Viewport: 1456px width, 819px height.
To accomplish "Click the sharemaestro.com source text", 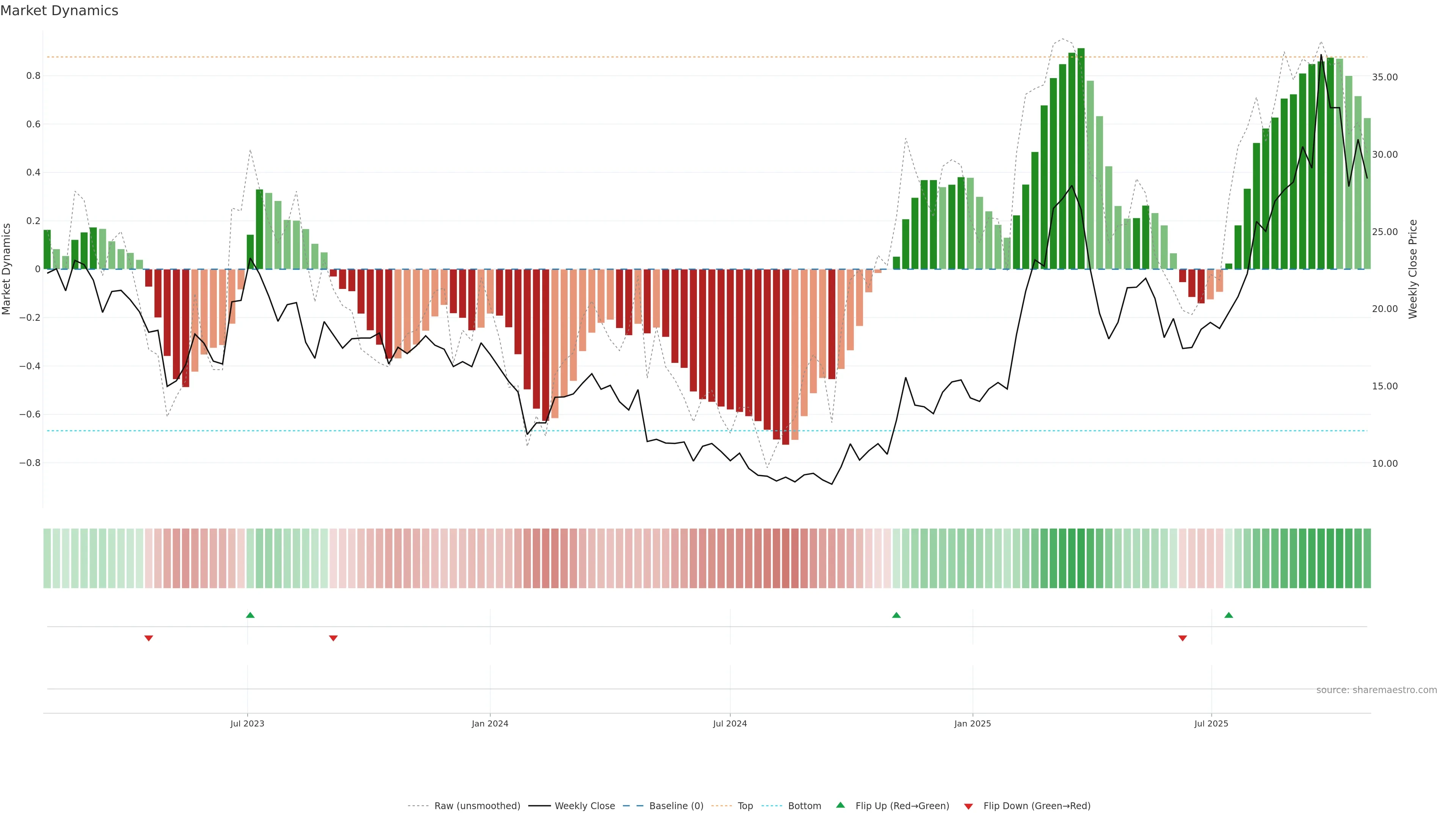I will (1376, 690).
